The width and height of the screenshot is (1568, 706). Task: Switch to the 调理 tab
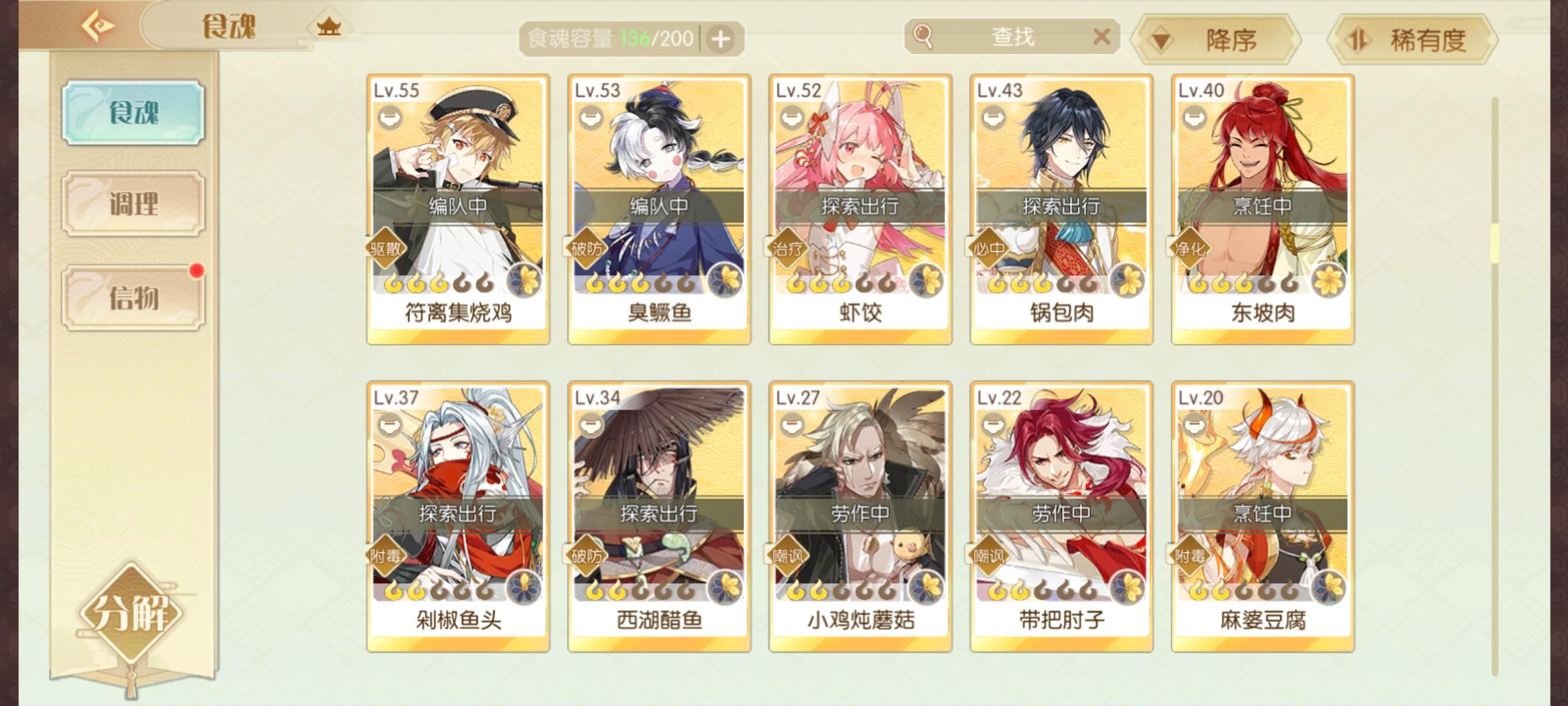pyautogui.click(x=133, y=203)
